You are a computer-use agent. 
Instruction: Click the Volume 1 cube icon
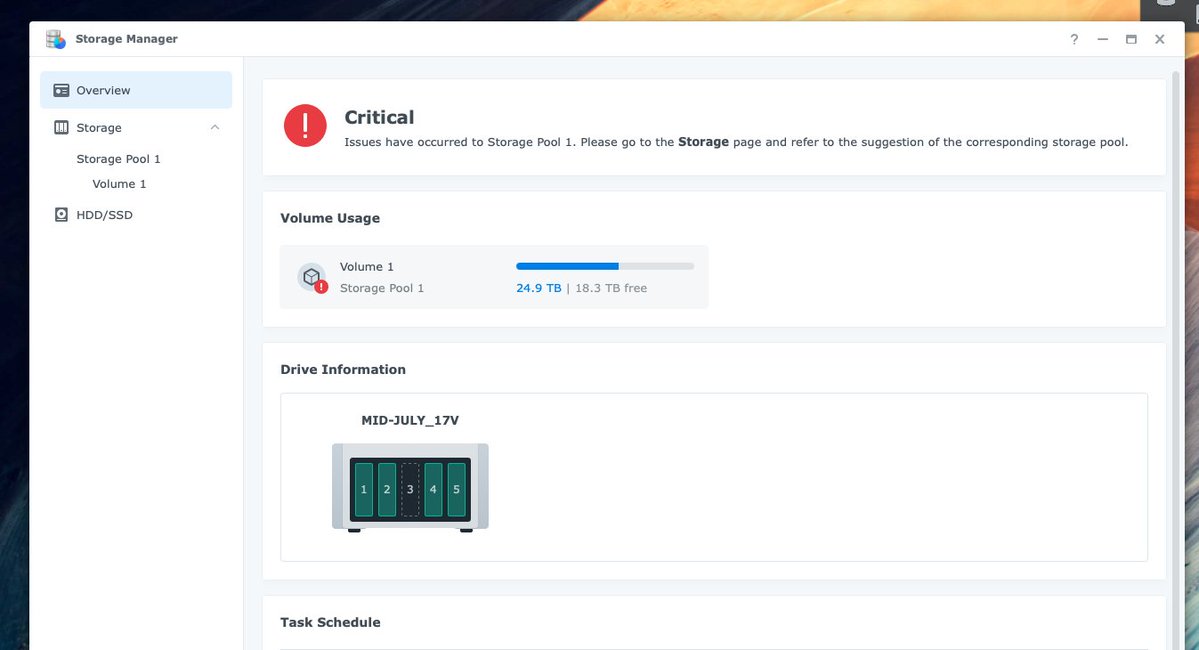coord(311,277)
